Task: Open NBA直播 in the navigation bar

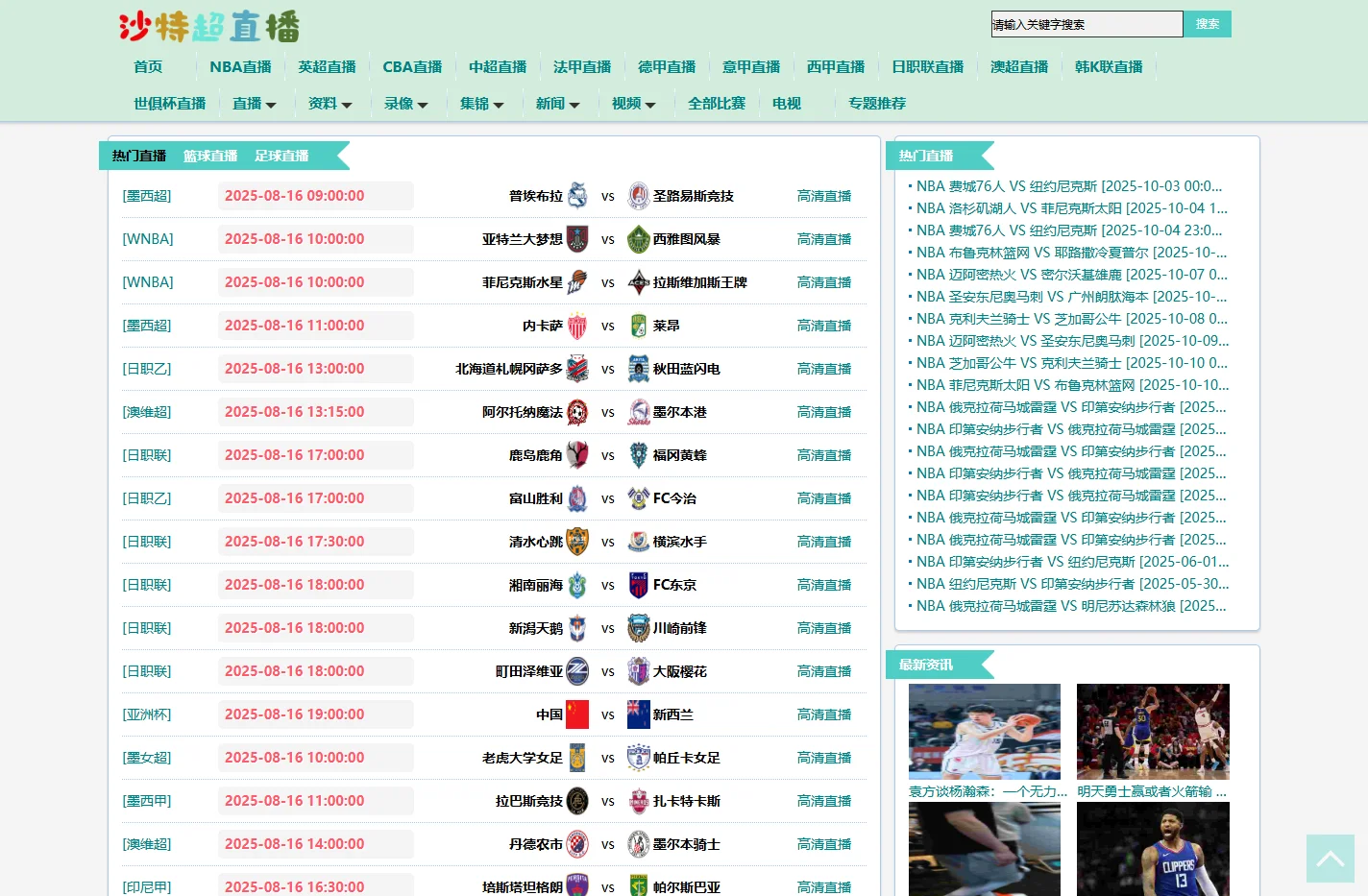Action: click(240, 67)
